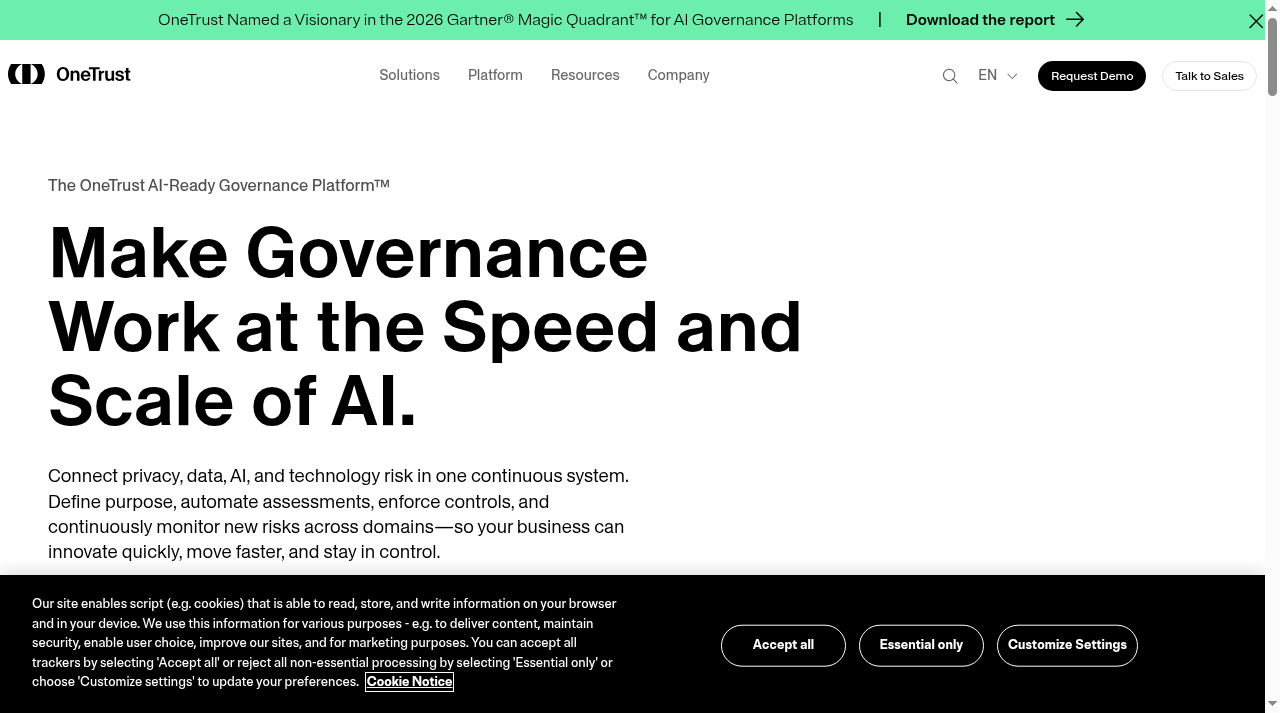
Task: Click the arrow next to Download the report
Action: [x=1075, y=19]
